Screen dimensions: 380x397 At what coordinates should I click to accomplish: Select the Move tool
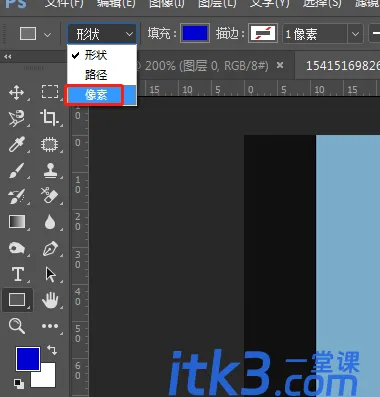[17, 92]
